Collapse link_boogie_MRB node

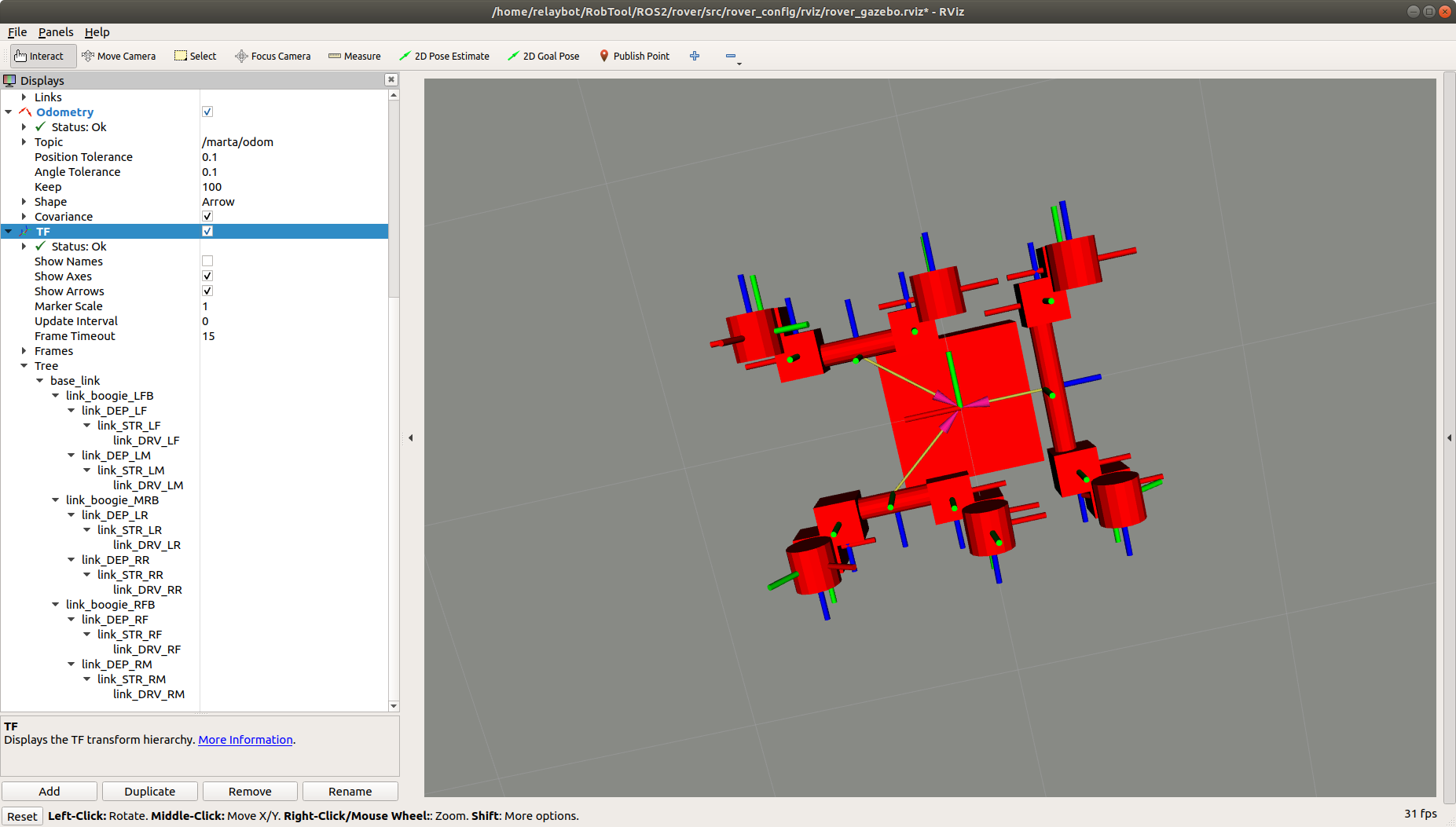55,500
